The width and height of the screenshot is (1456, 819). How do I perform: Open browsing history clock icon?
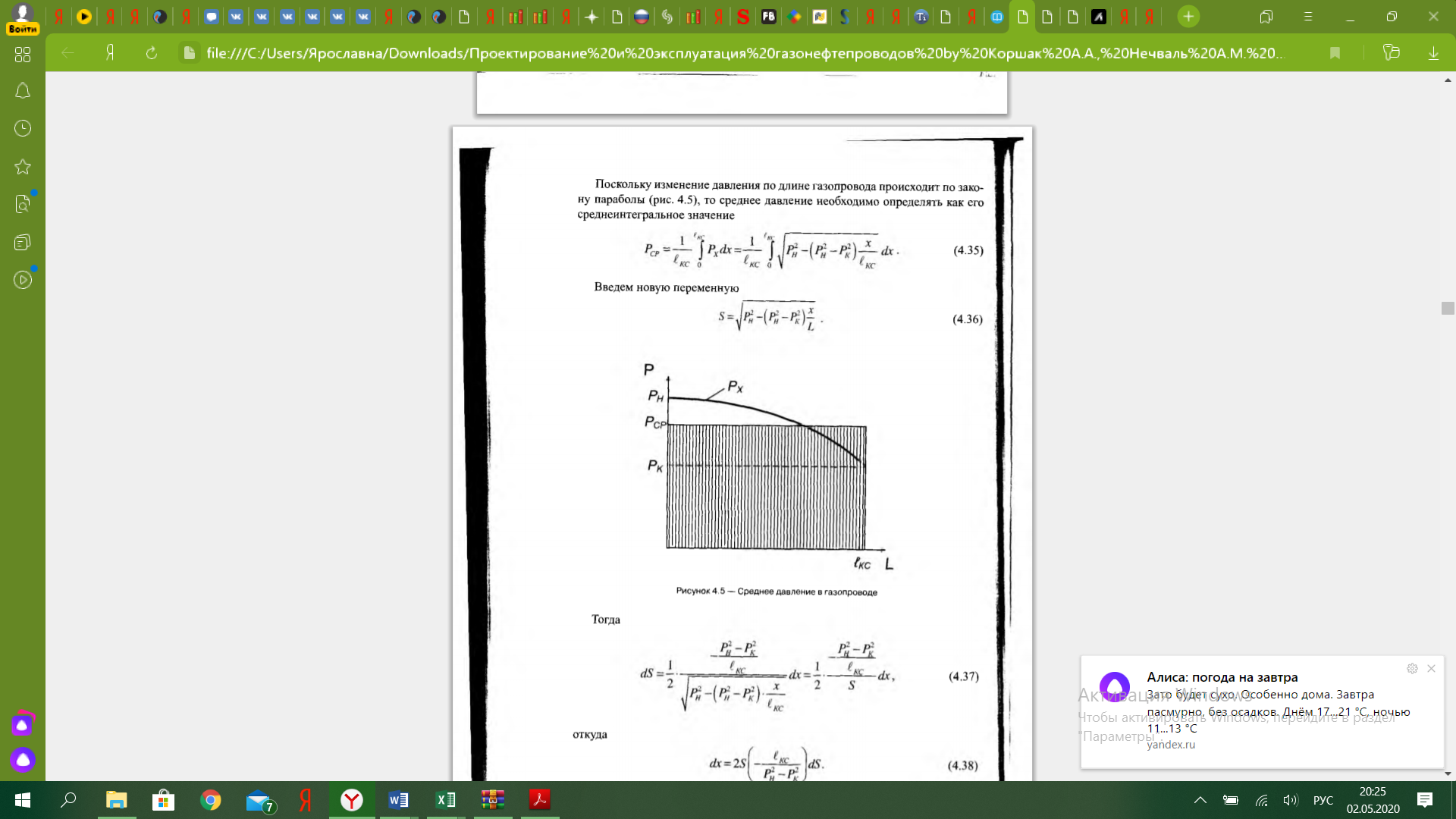[23, 128]
